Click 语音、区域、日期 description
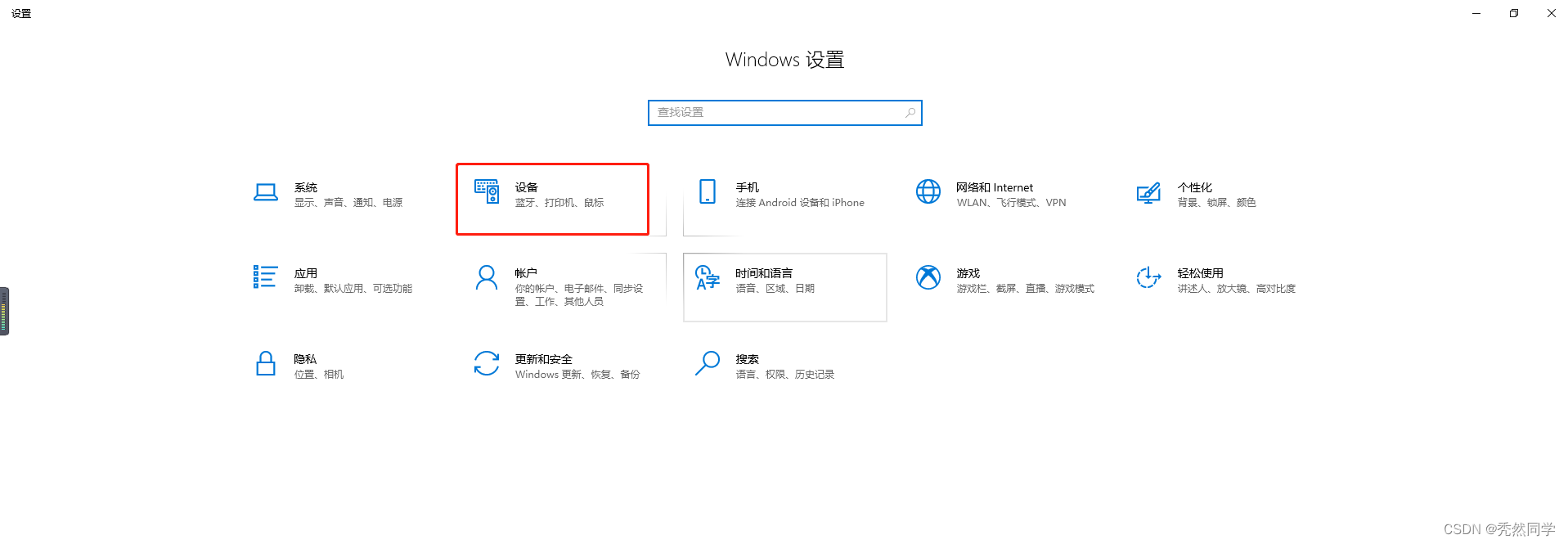This screenshot has width=1568, height=544. 775,289
